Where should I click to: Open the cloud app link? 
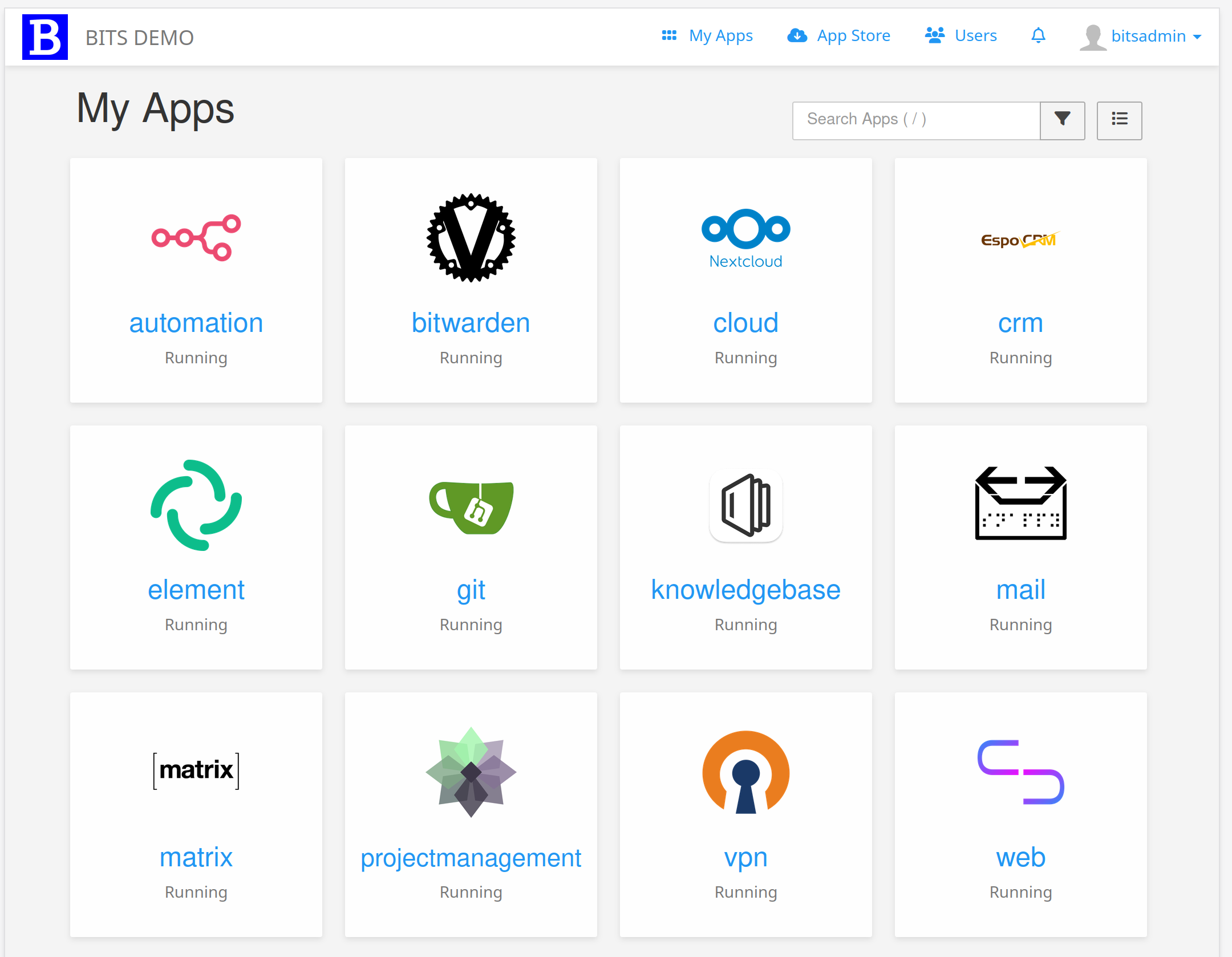pos(746,323)
